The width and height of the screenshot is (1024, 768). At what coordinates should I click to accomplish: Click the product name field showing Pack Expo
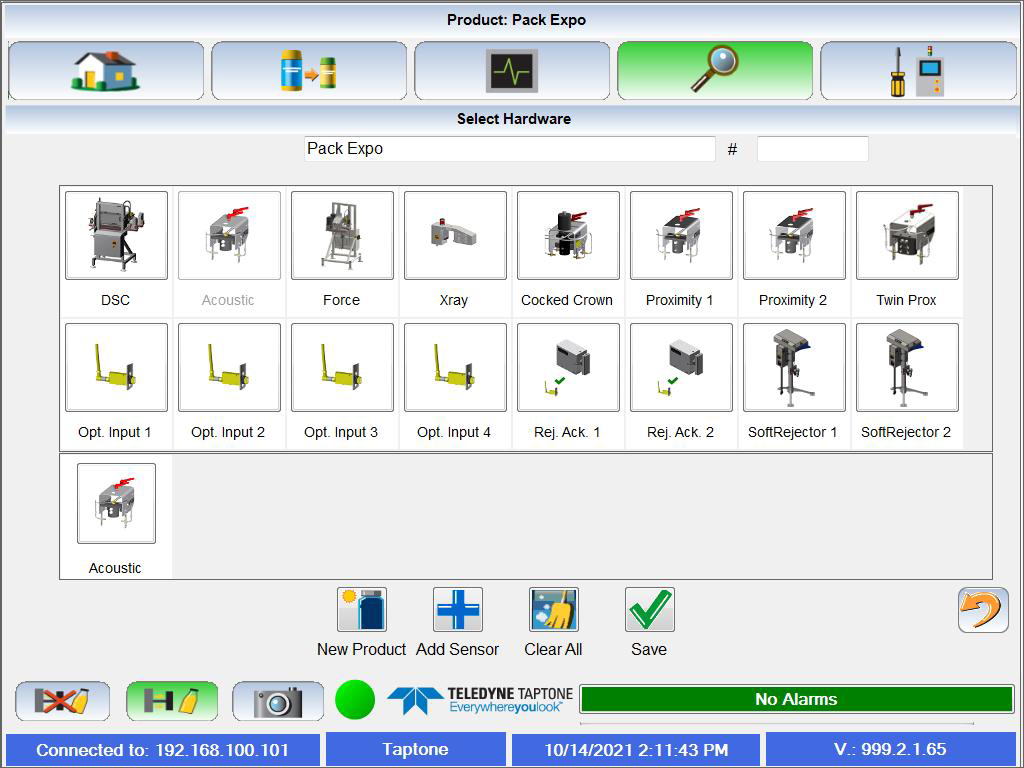click(509, 148)
